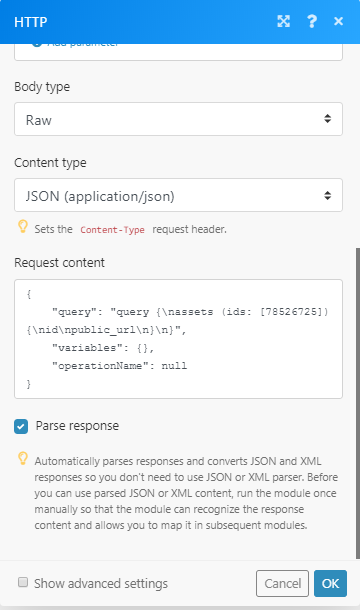Image resolution: width=360 pixels, height=610 pixels.
Task: Expand the HTTP module to fullscreen
Action: point(284,21)
